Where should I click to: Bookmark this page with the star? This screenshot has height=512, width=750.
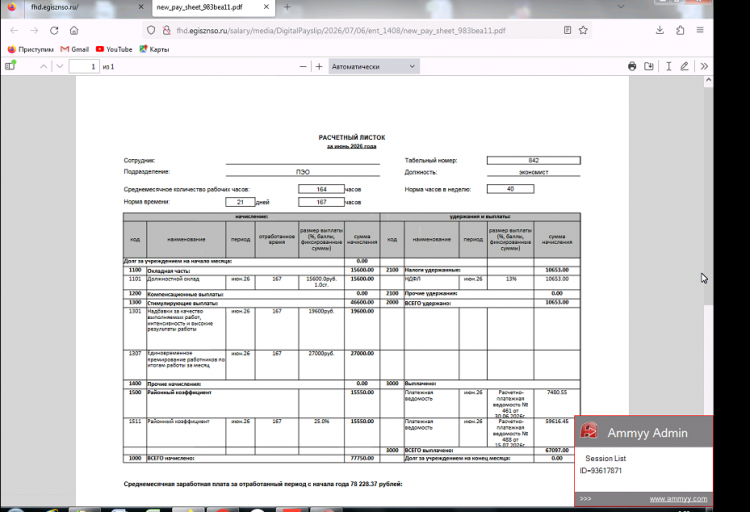coord(583,30)
